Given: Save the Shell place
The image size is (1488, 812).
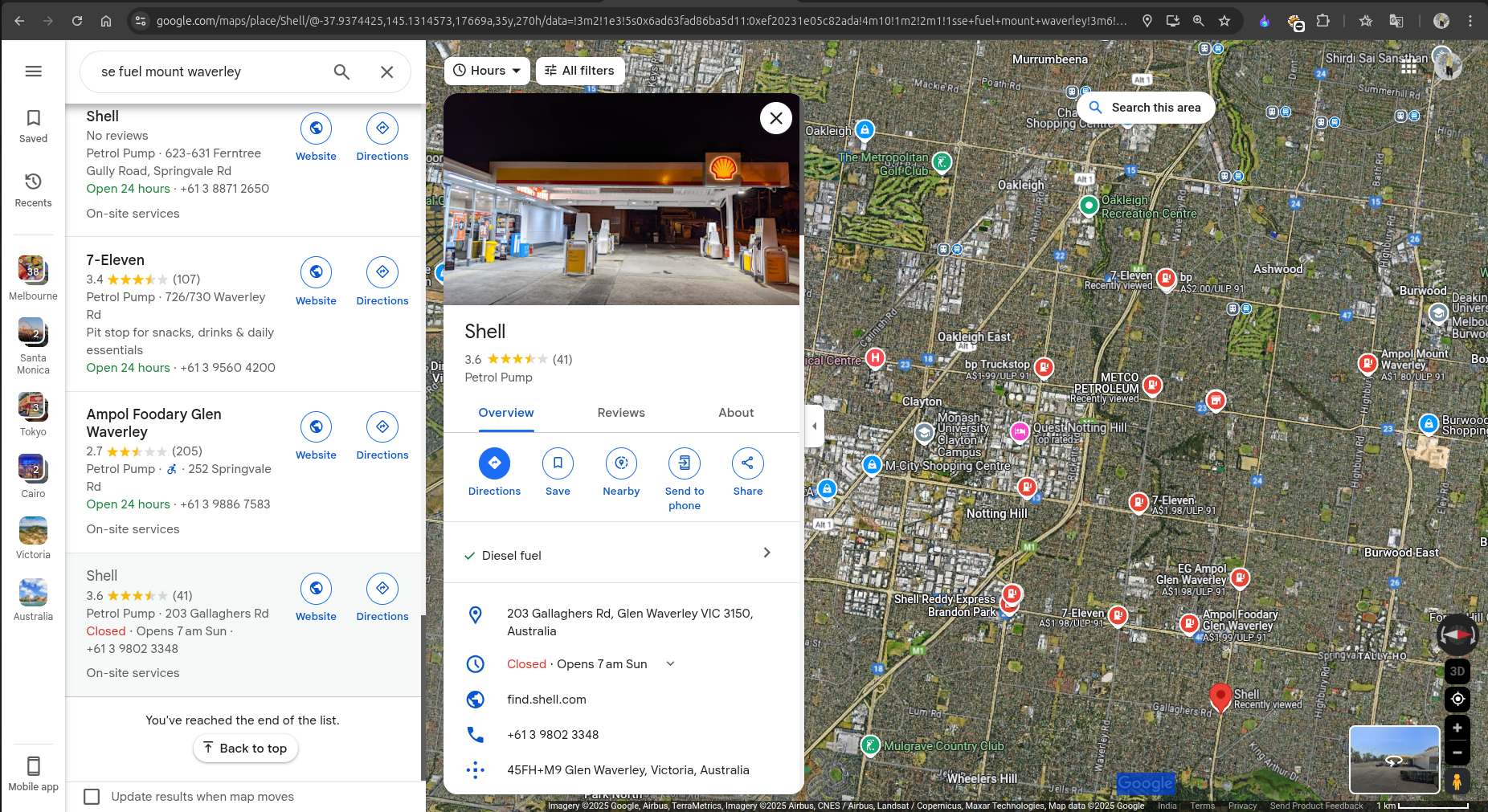Looking at the screenshot, I should coord(558,472).
